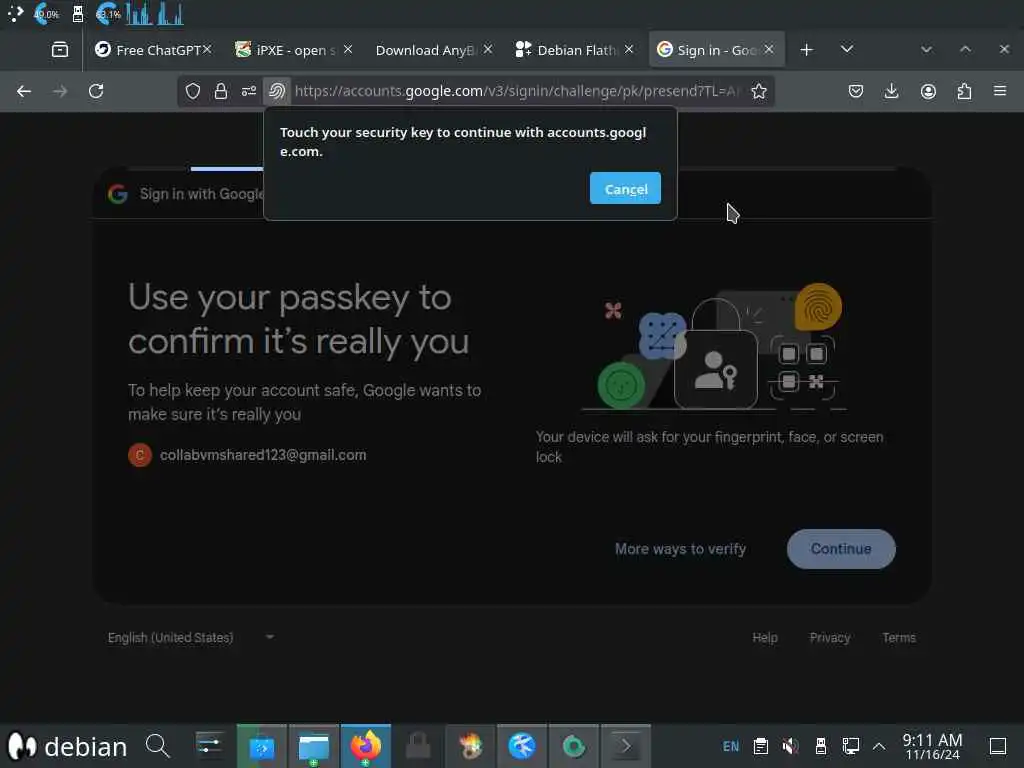Toggle the muted volume tray icon
This screenshot has width=1024, height=768.
[x=790, y=746]
